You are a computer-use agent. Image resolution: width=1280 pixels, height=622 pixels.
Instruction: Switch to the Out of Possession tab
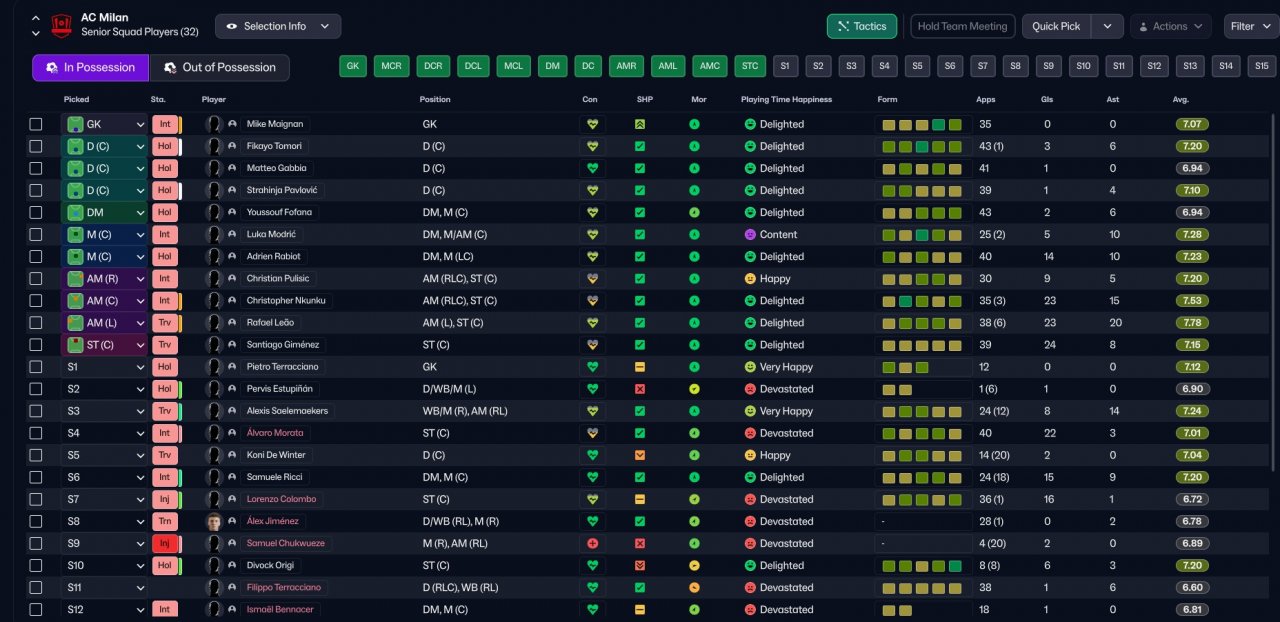[x=219, y=67]
